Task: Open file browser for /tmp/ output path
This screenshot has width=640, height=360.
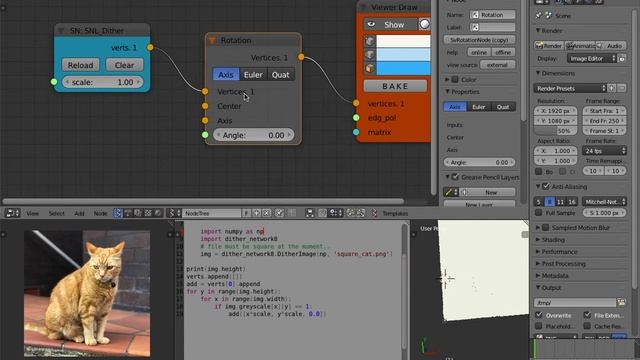Action: pos(621,302)
